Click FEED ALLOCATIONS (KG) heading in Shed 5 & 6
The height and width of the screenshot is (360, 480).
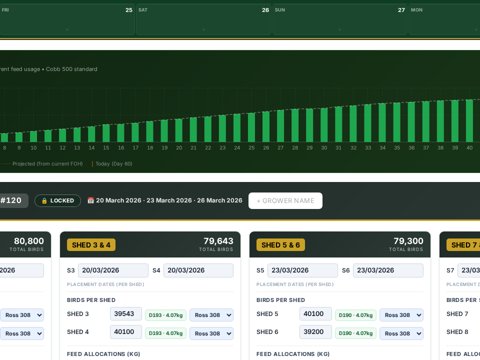coord(293,354)
